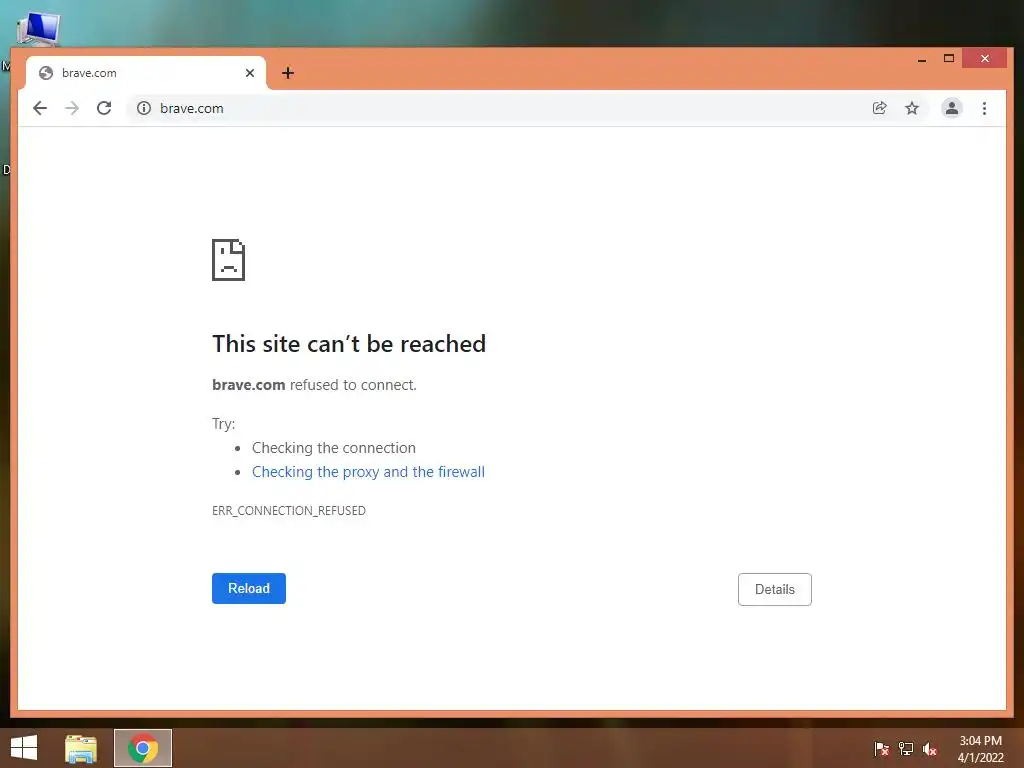Open Checking the proxy and the firewall link

coord(368,472)
